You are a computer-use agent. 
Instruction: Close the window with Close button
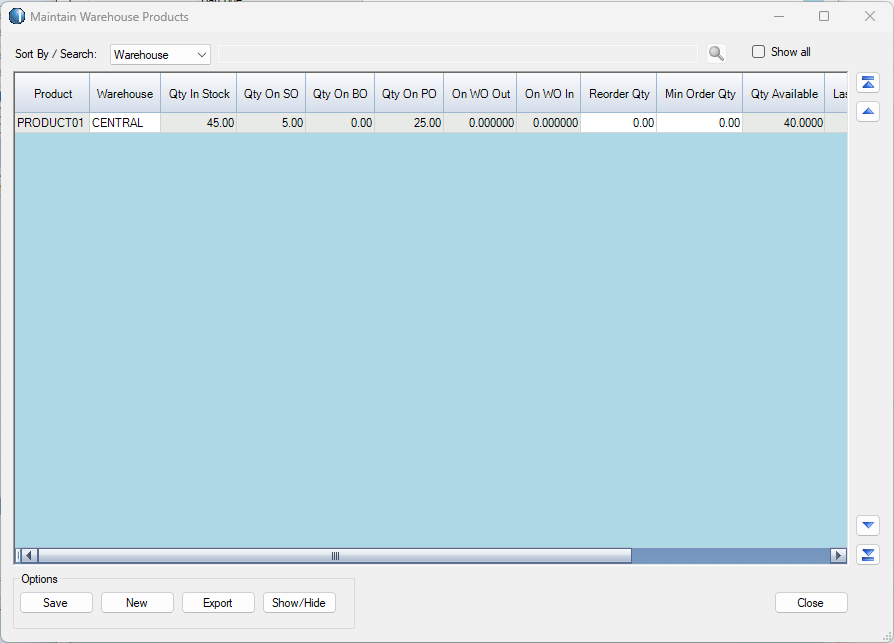click(x=810, y=603)
